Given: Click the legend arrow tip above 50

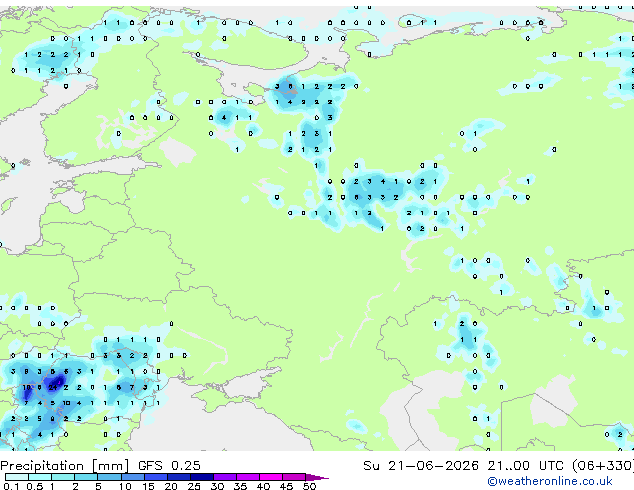Looking at the screenshot, I should click(x=317, y=477).
